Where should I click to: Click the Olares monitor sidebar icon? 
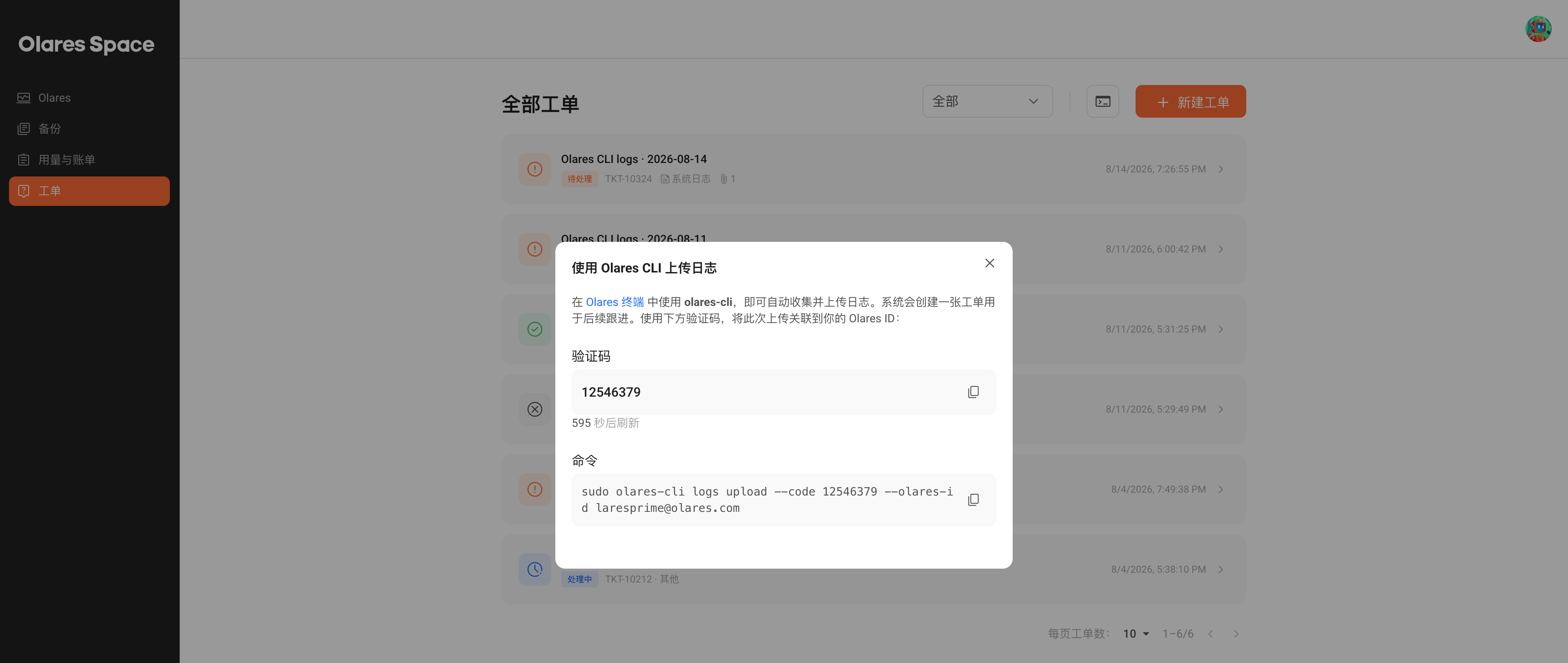[24, 98]
